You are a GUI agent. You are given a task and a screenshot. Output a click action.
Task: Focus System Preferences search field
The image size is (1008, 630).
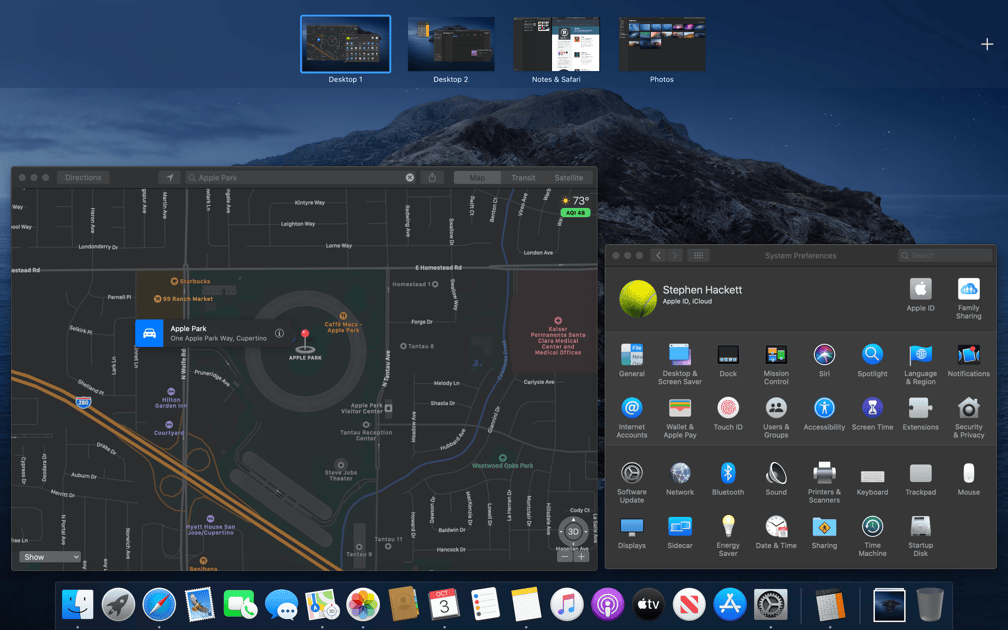(944, 255)
